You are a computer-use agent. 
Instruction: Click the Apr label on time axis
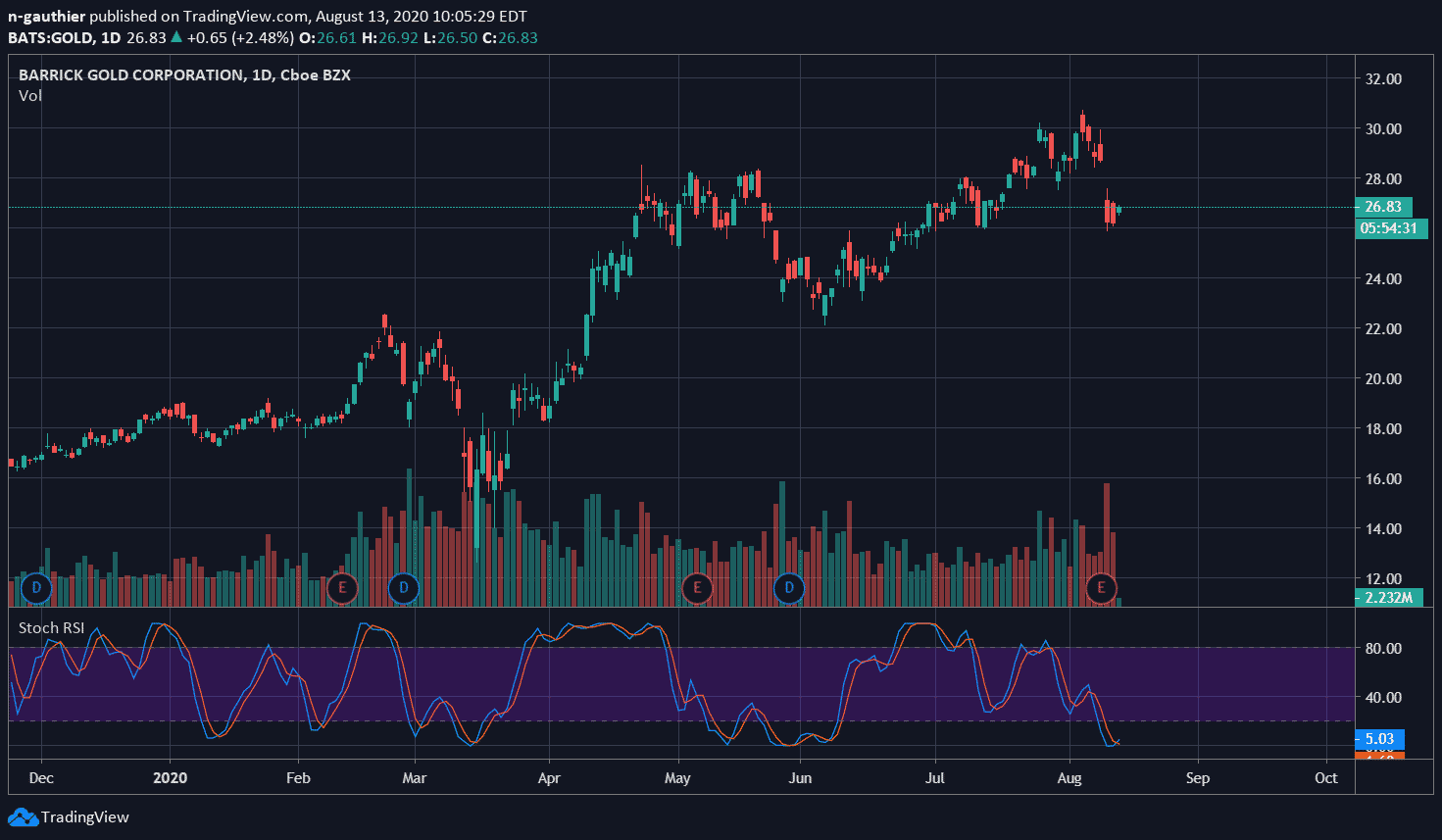[549, 778]
